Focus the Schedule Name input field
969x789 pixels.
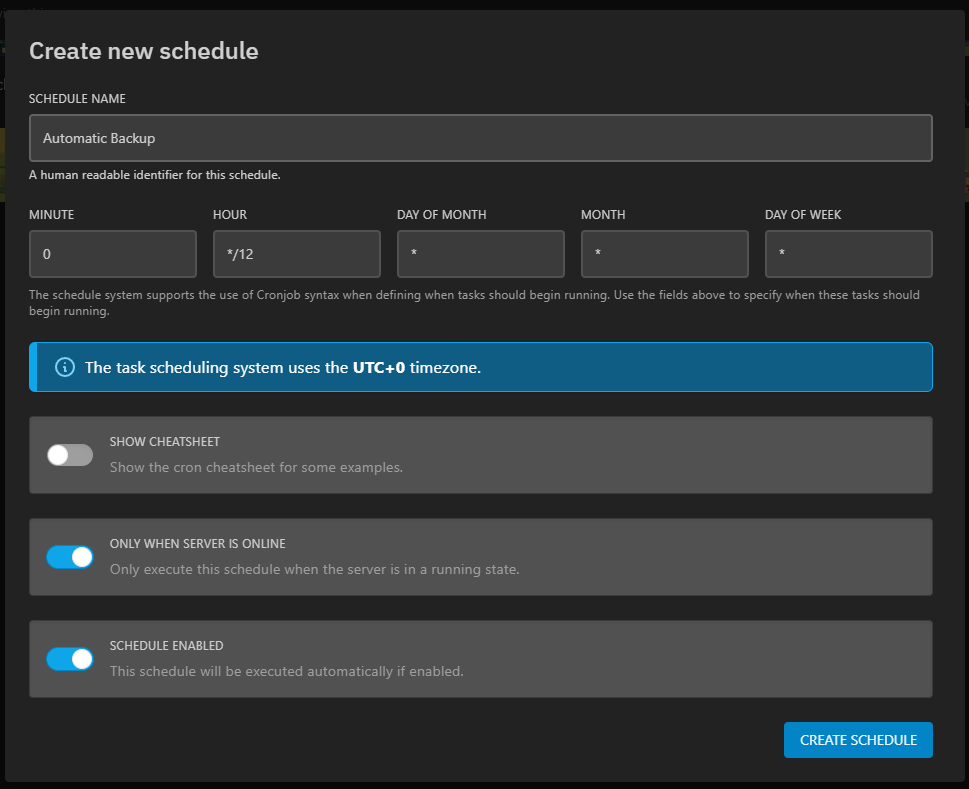coord(480,138)
